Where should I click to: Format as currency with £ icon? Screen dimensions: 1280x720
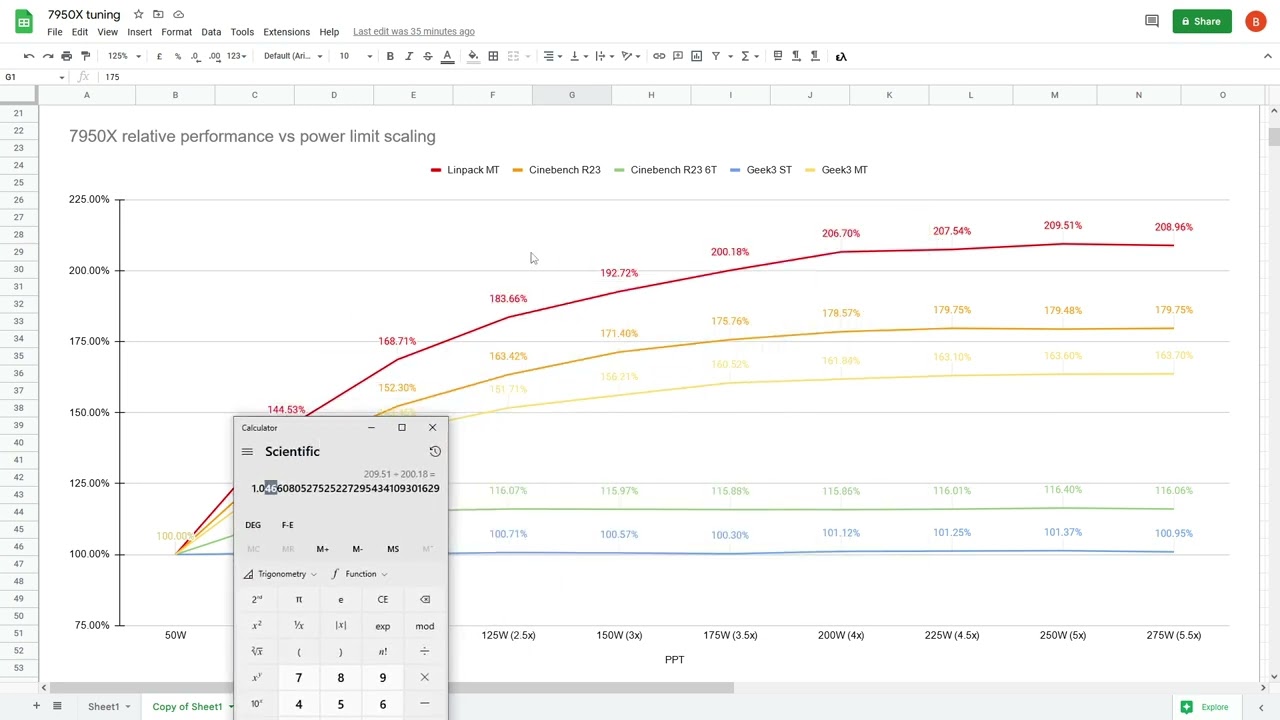[x=159, y=56]
